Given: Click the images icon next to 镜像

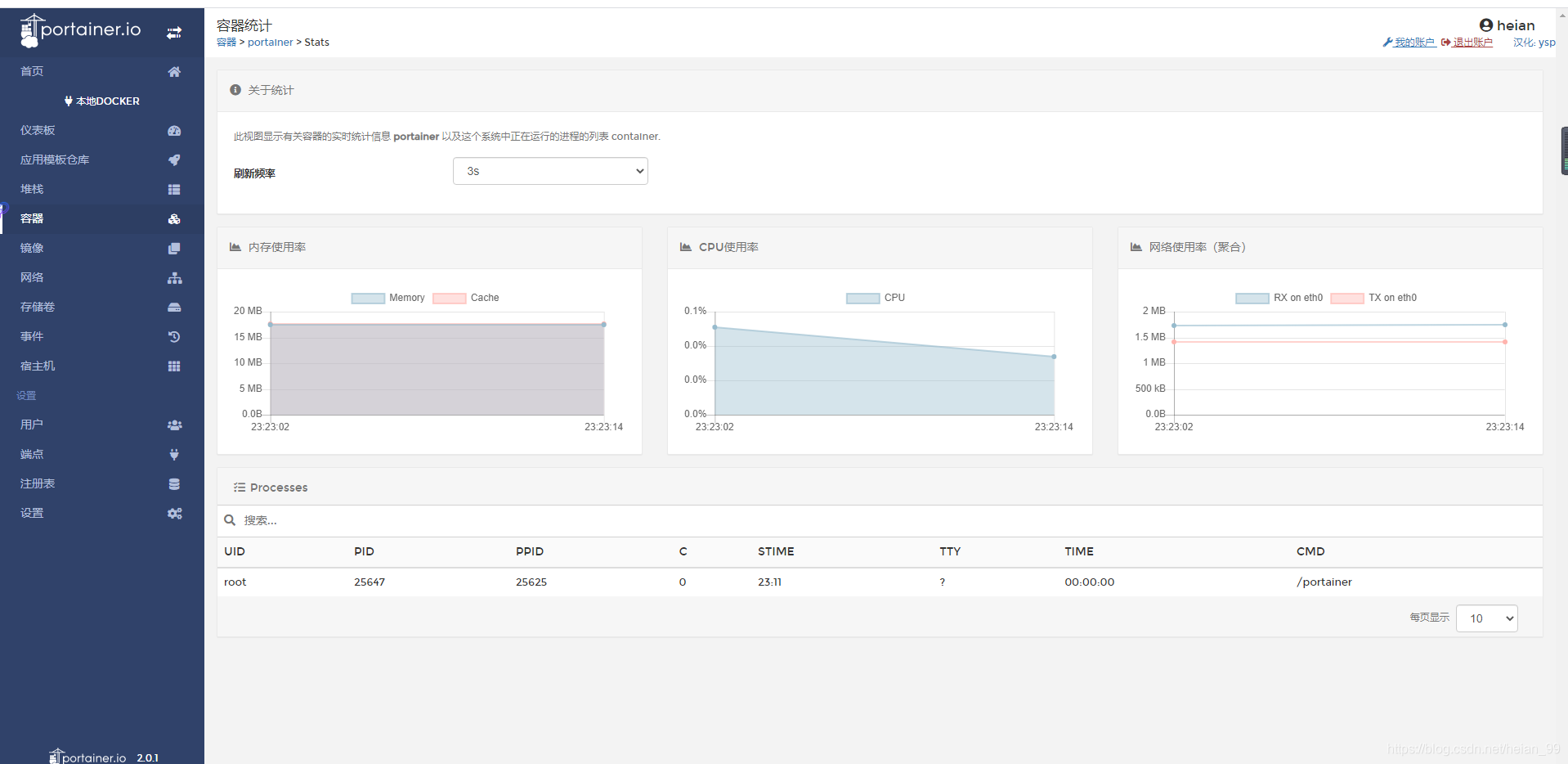Looking at the screenshot, I should pos(174,249).
